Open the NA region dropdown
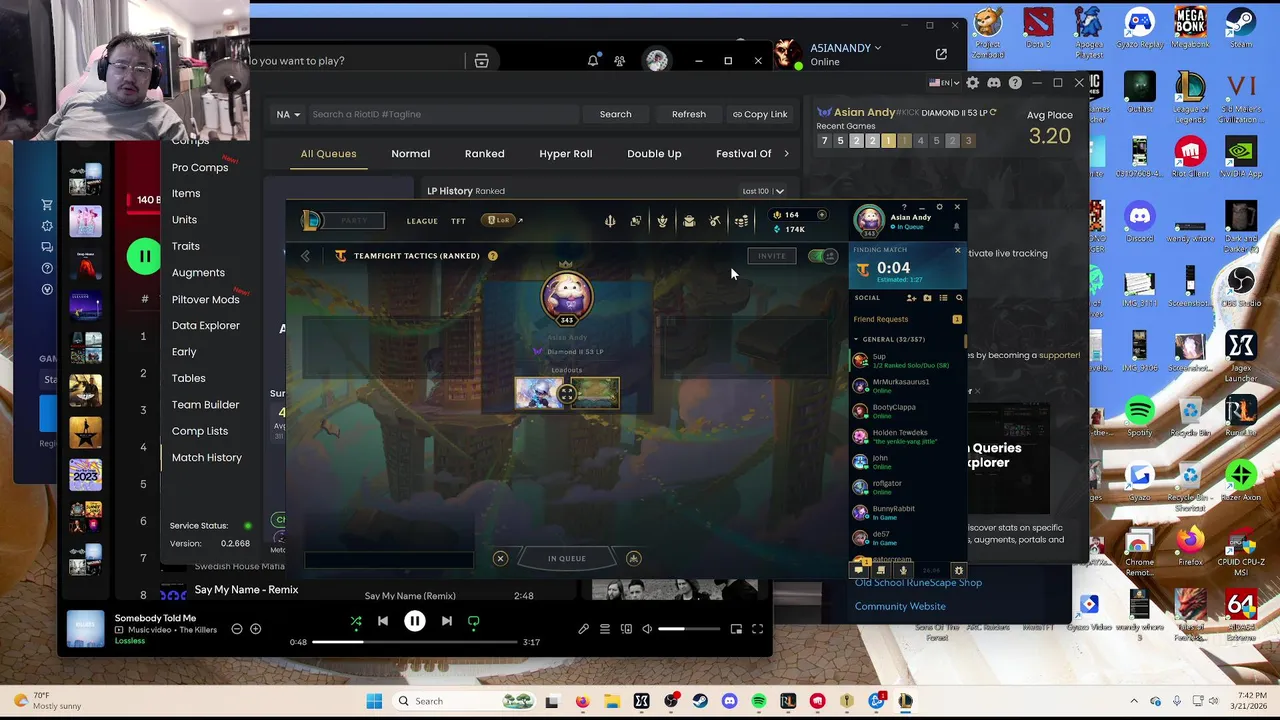 point(288,114)
